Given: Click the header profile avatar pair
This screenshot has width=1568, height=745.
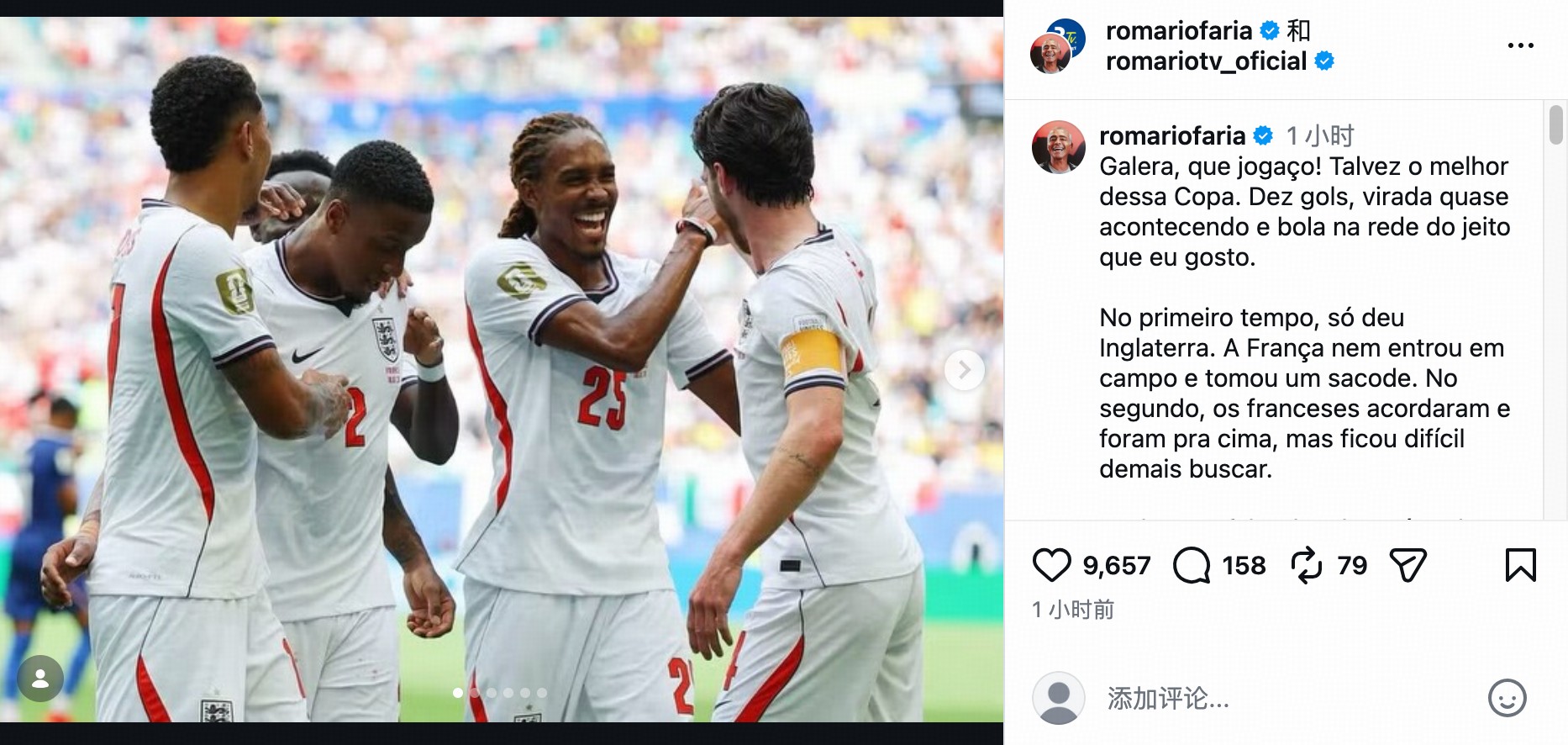Looking at the screenshot, I should (1058, 46).
